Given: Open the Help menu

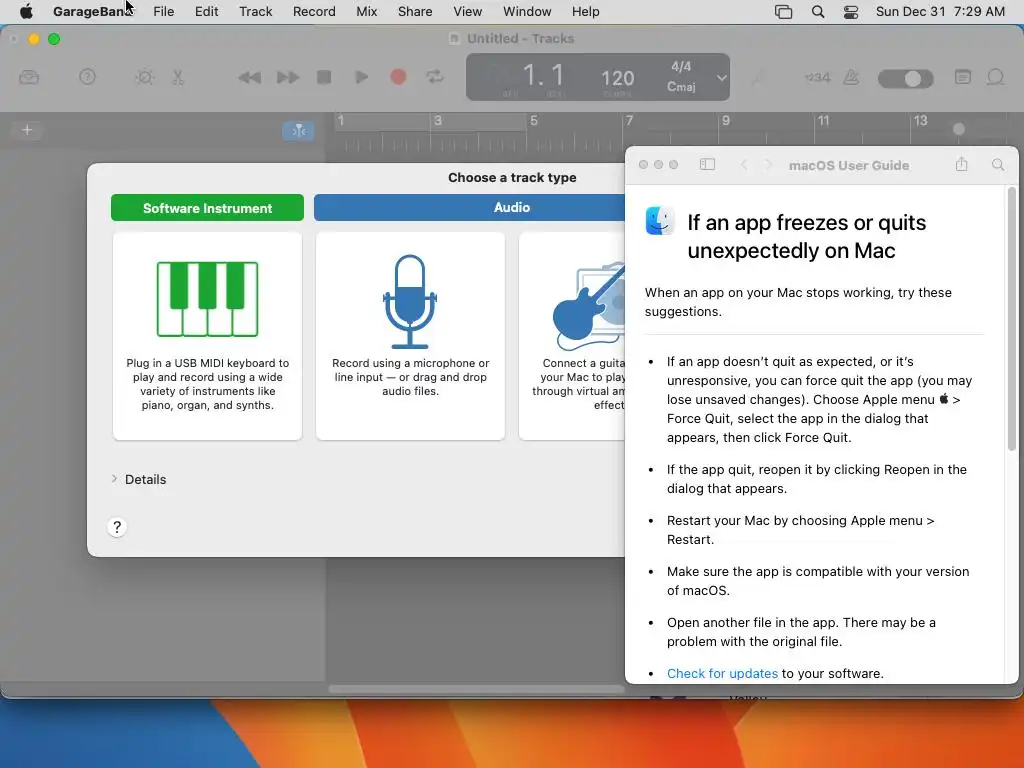Looking at the screenshot, I should (x=585, y=11).
